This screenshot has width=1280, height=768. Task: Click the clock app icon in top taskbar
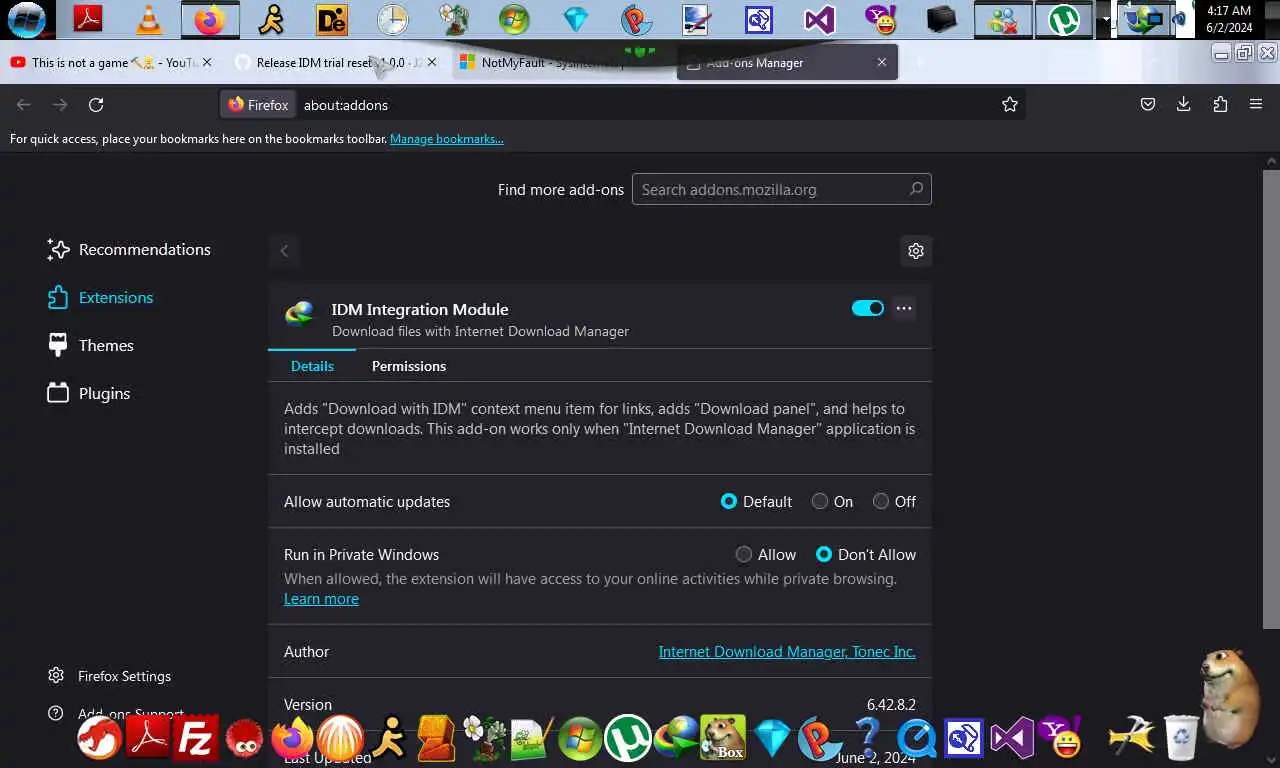pos(393,19)
